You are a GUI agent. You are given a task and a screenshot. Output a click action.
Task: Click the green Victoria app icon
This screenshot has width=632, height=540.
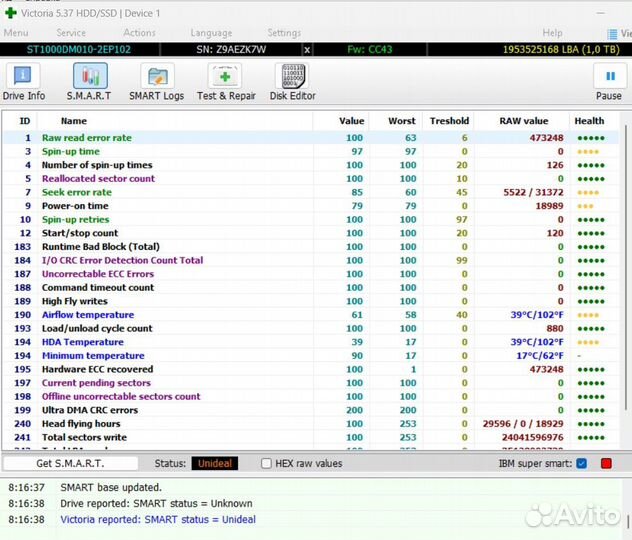point(10,13)
